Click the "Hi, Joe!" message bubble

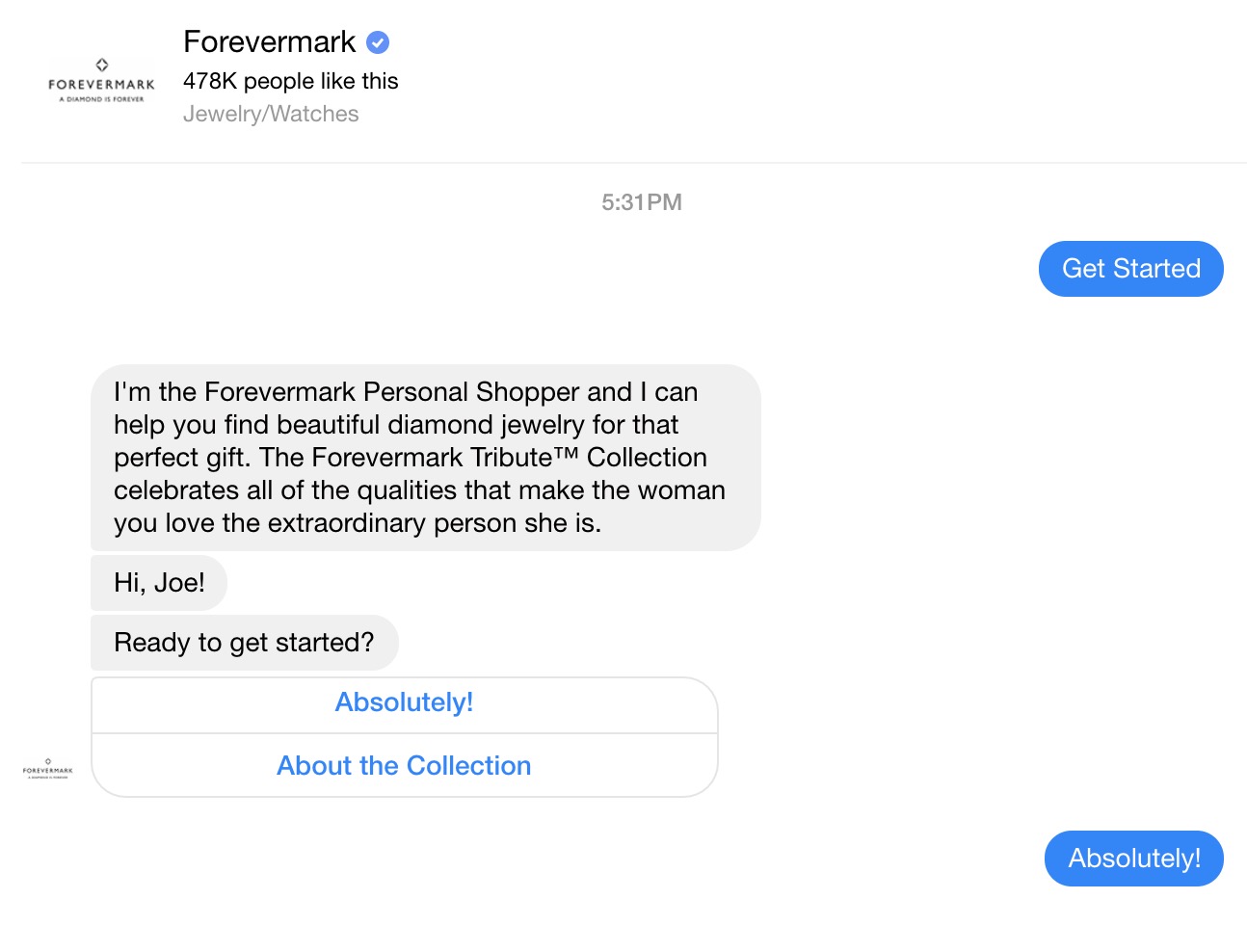pyautogui.click(x=159, y=583)
